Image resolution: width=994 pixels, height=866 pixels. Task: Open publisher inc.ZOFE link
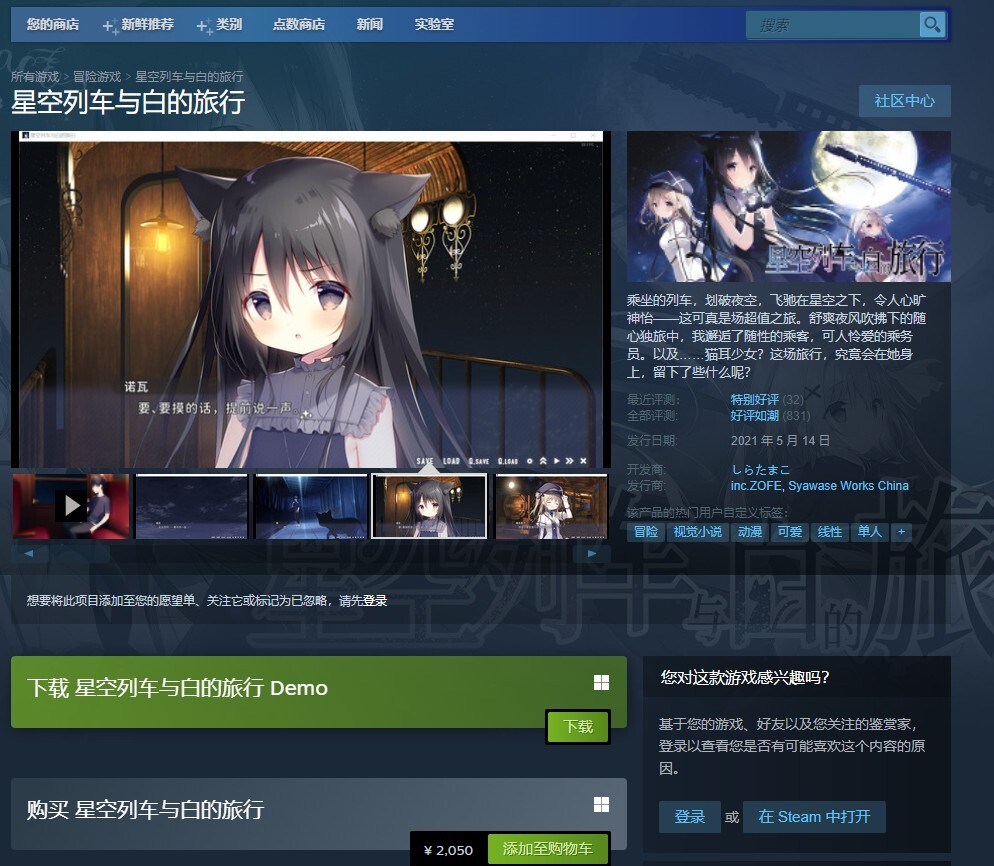pos(756,486)
